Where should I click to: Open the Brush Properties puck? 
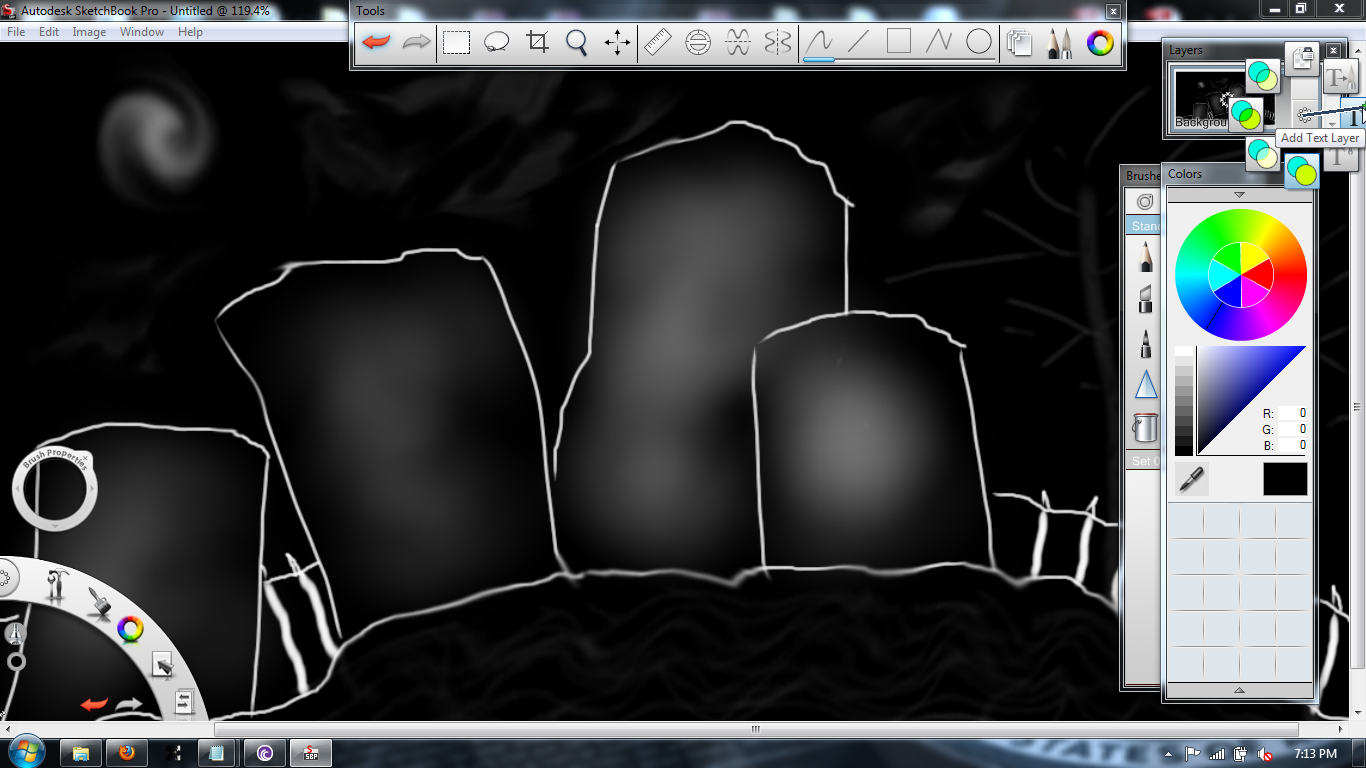(x=55, y=489)
